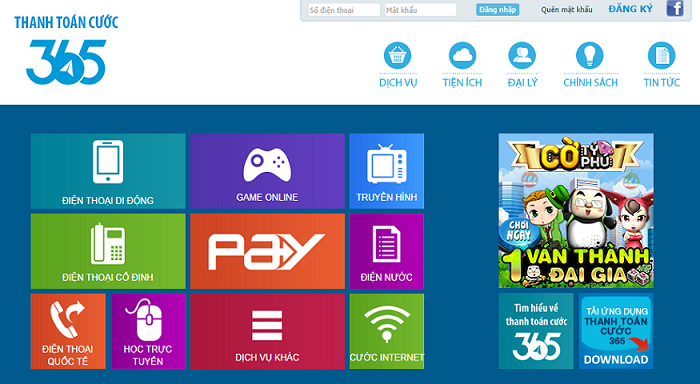Follow the Quên mật khẩu link
The height and width of the screenshot is (384, 700).
click(x=567, y=10)
